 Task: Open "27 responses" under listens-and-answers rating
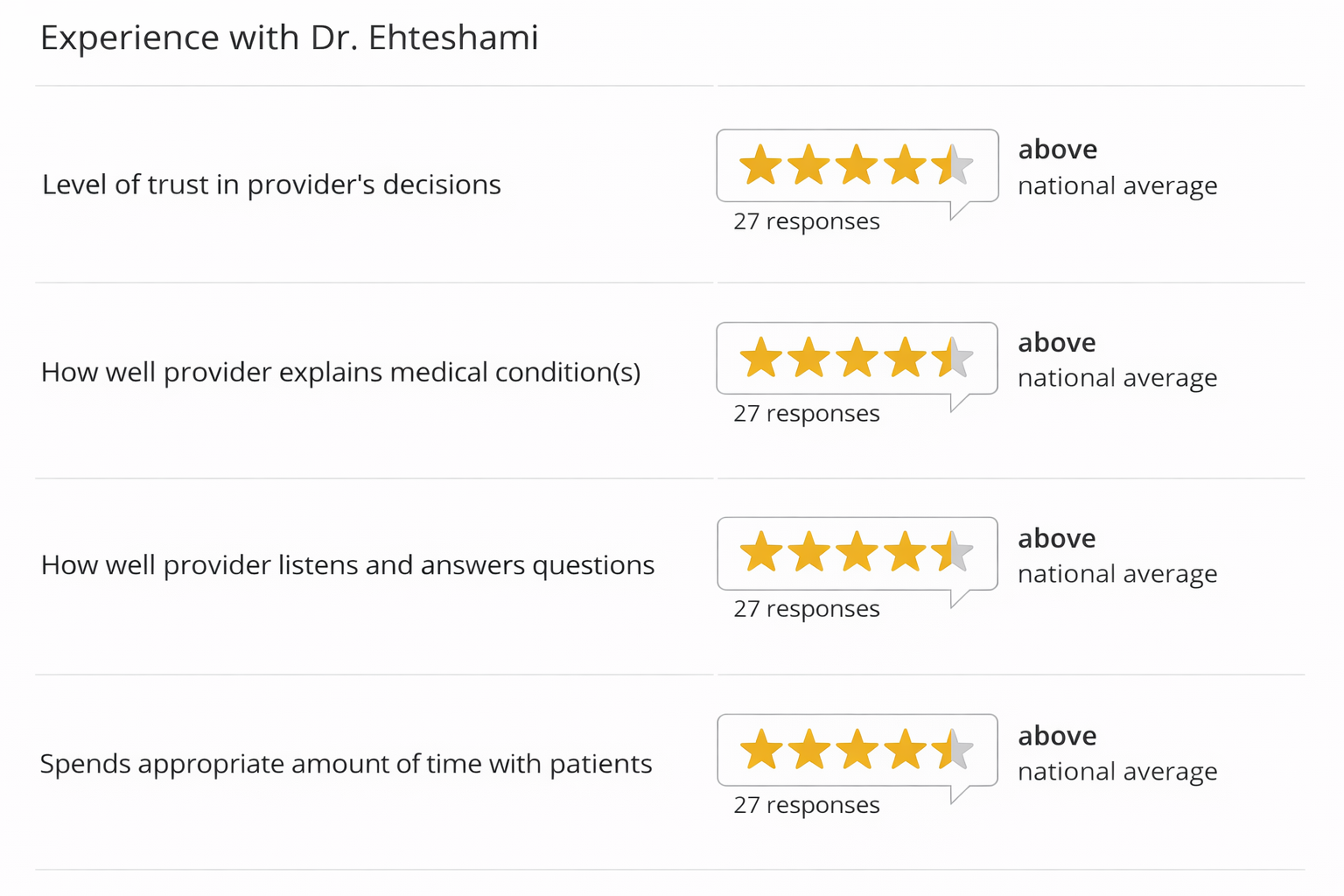tap(806, 608)
